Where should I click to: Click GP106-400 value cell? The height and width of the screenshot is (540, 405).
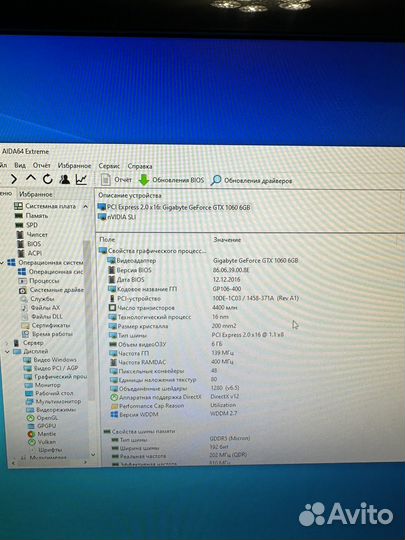click(227, 289)
